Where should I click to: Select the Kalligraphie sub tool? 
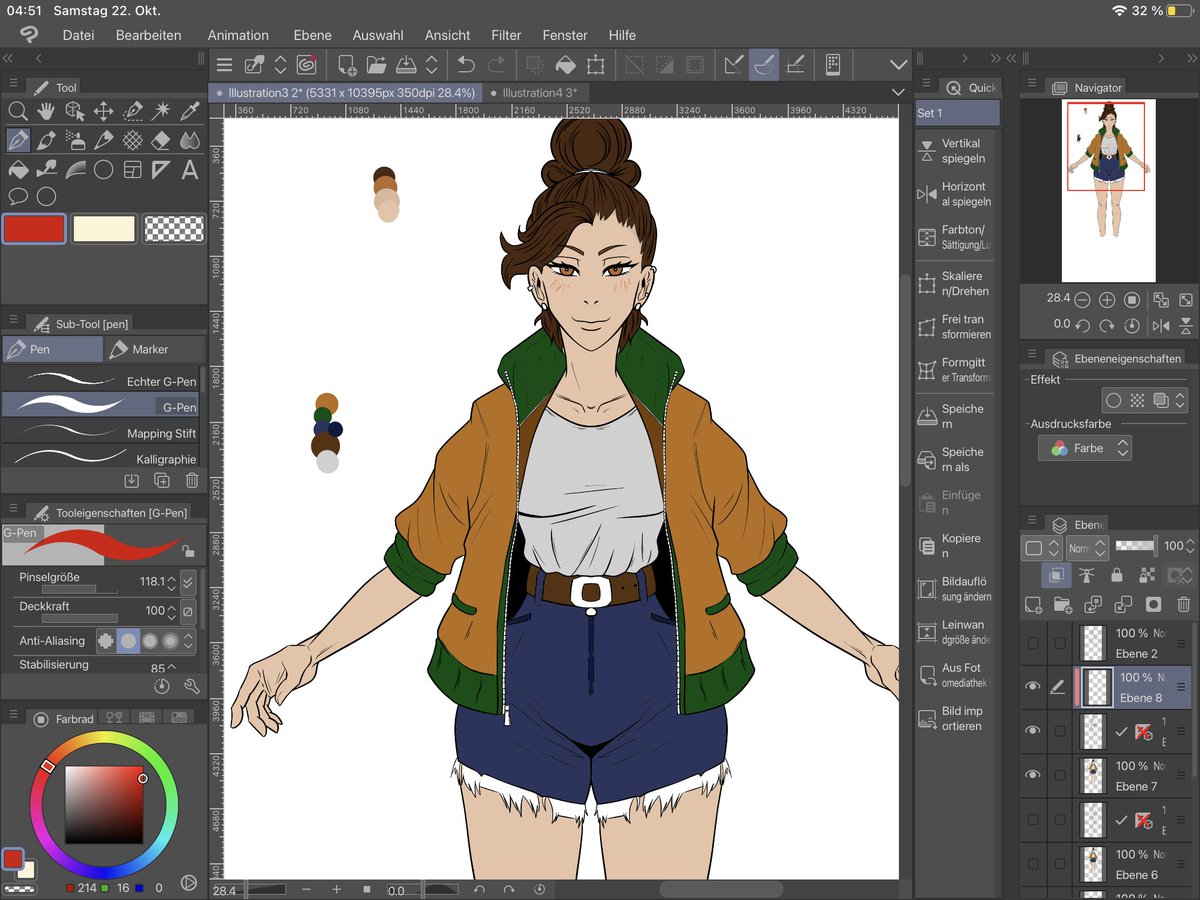click(100, 459)
